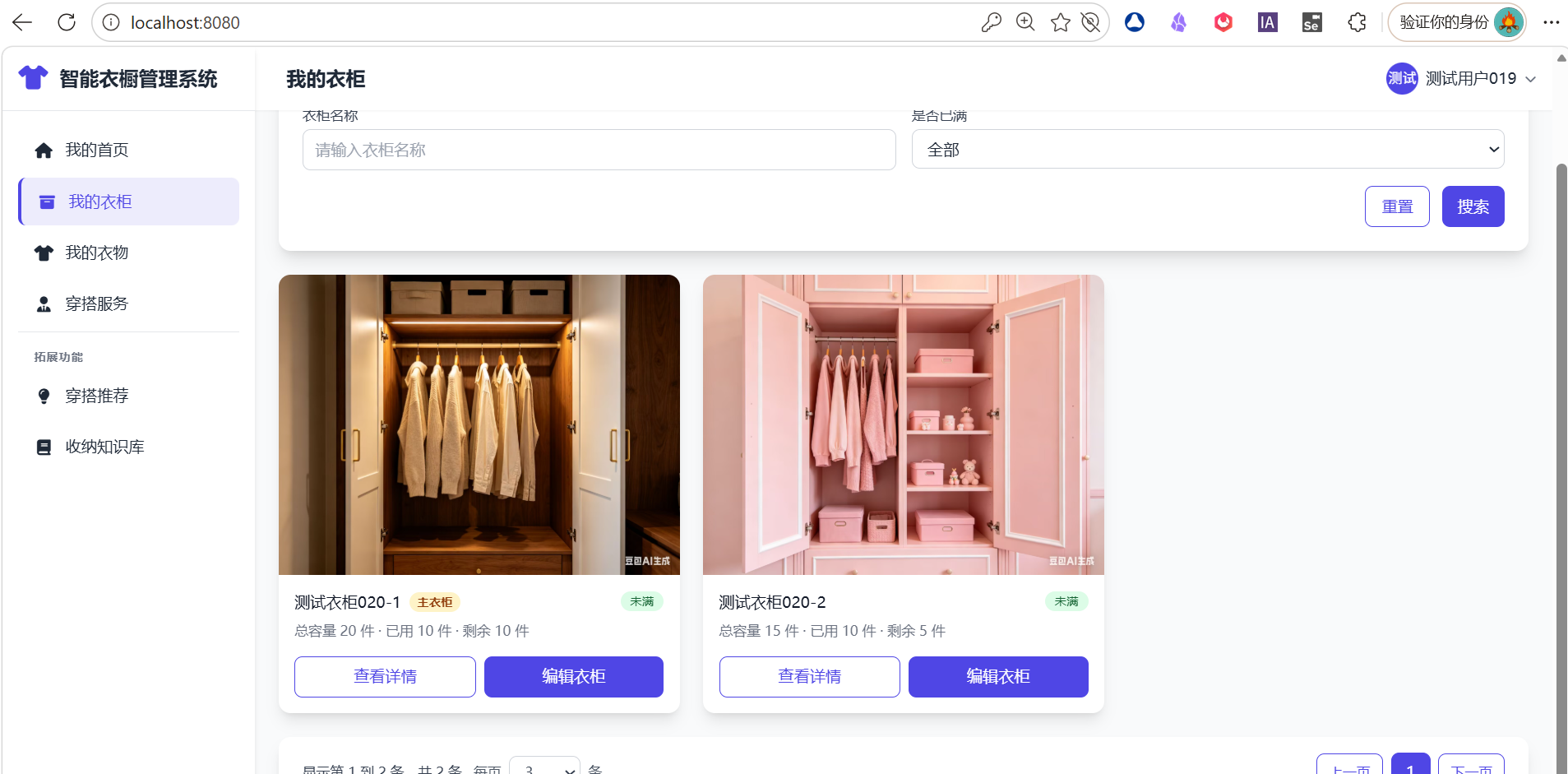This screenshot has height=774, width=1568.
Task: Click the page's vertical scrollbar thumb
Action: (1561, 469)
